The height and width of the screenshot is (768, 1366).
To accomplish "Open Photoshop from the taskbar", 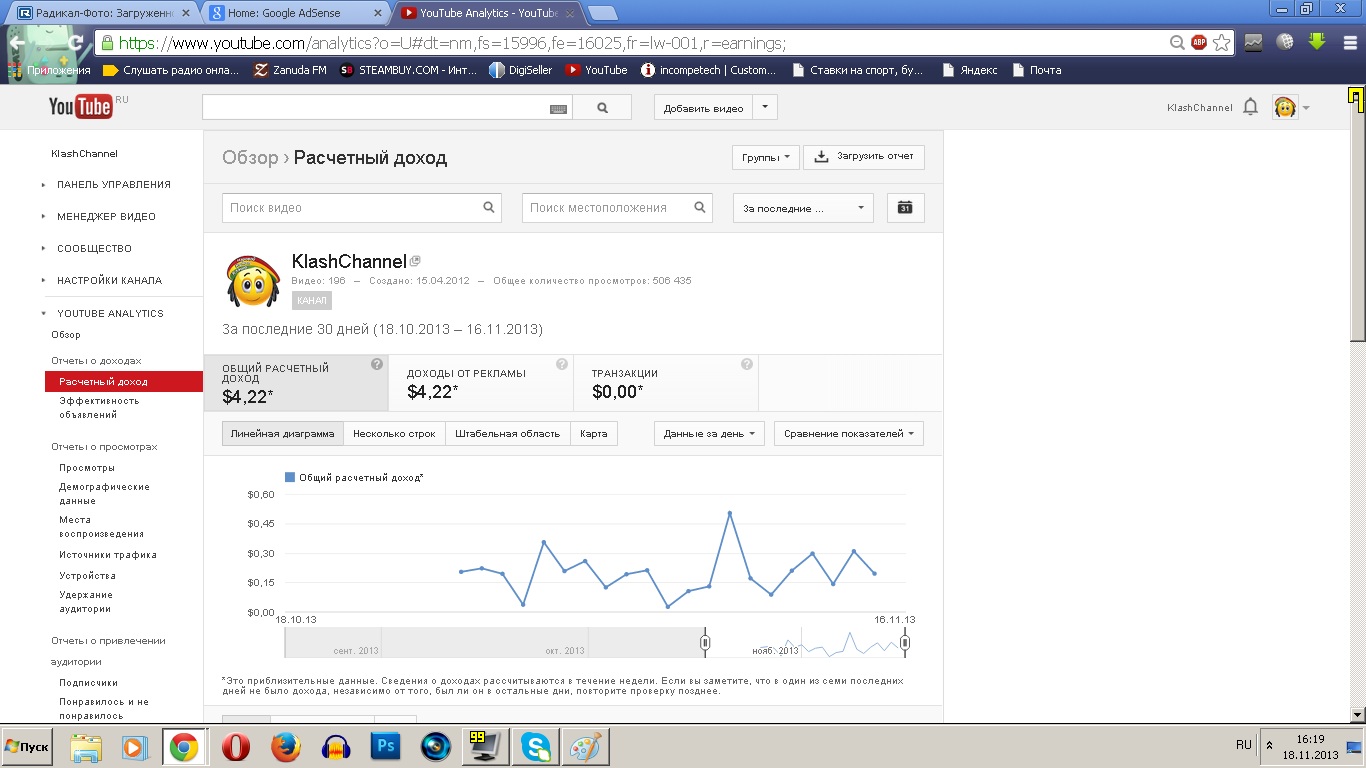I will click(x=385, y=747).
